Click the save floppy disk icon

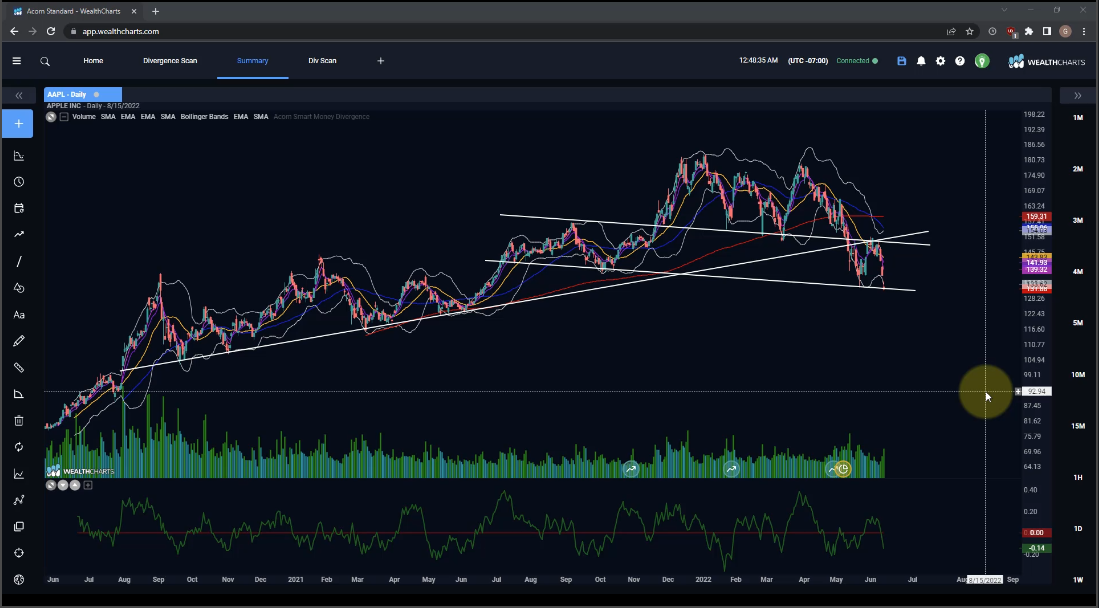click(901, 61)
